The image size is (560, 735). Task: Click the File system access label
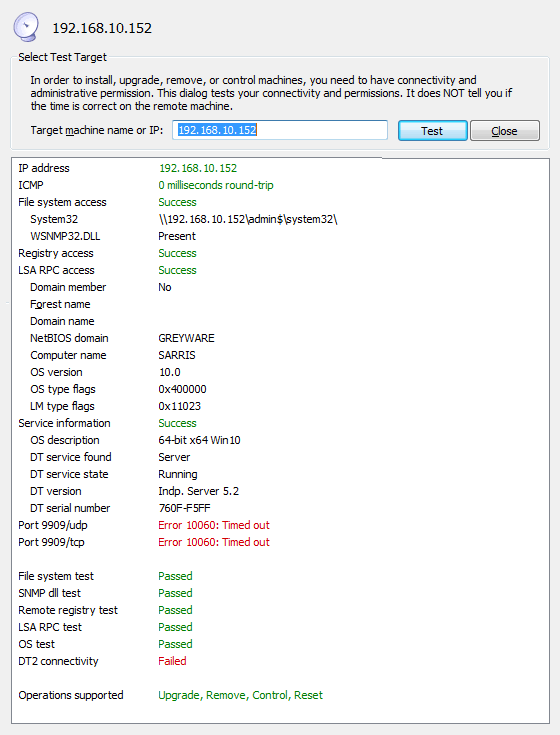62,202
